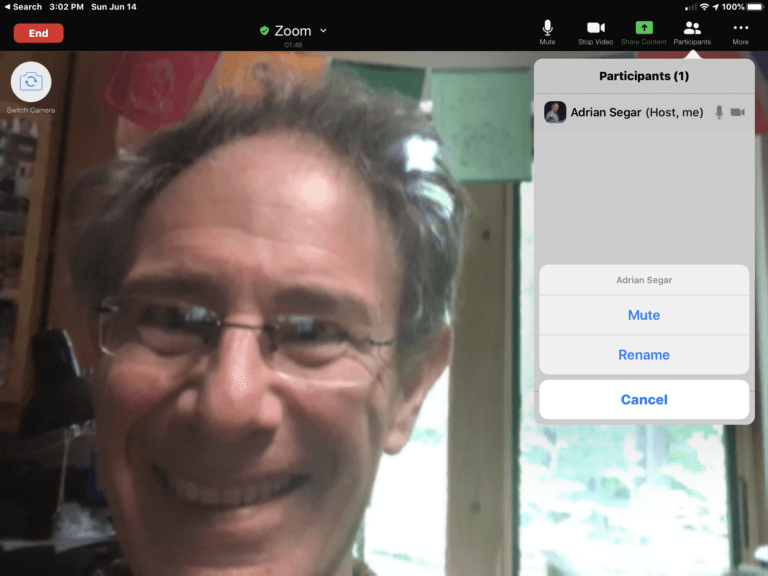Screen dimensions: 768x576
Task: Open the More options ellipsis
Action: pos(740,27)
